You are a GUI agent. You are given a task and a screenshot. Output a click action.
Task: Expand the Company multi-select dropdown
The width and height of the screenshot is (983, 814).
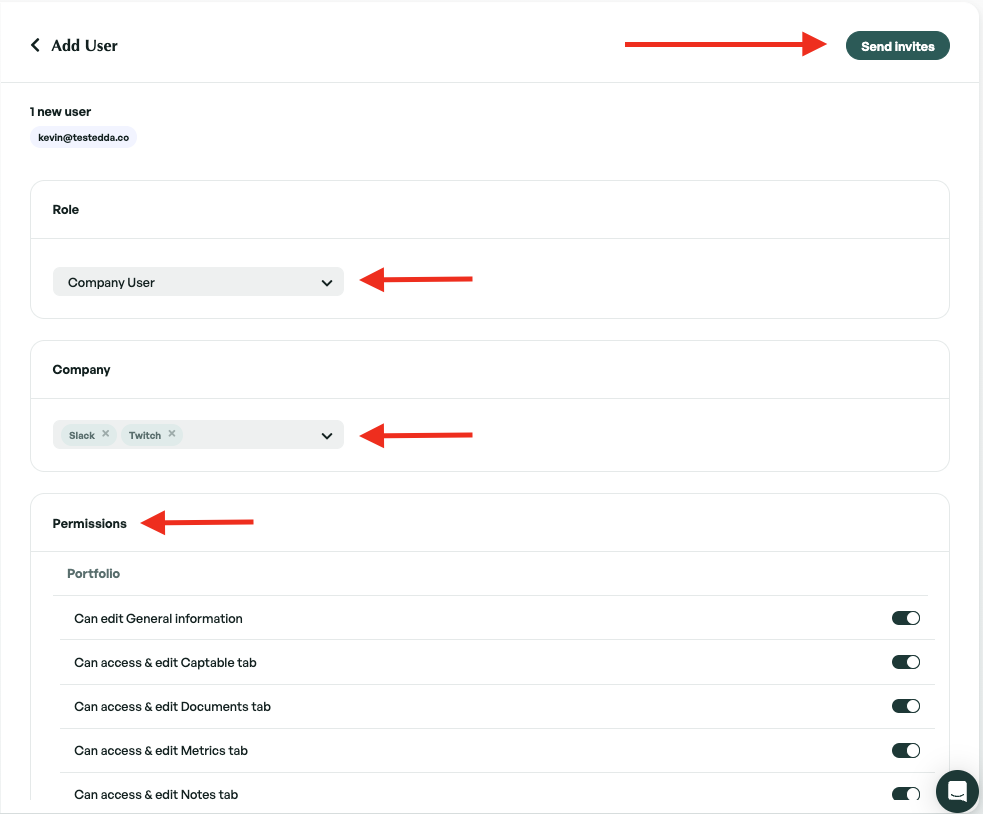click(326, 435)
